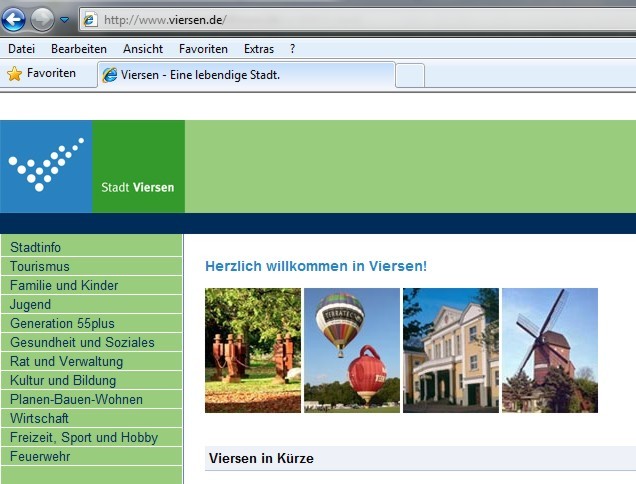636x484 pixels.
Task: Click the hot air balloons photo
Action: (351, 350)
